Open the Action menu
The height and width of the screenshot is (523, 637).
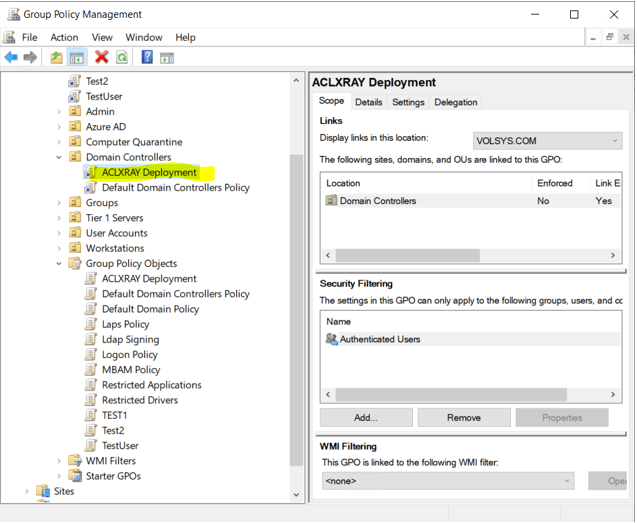(x=64, y=37)
